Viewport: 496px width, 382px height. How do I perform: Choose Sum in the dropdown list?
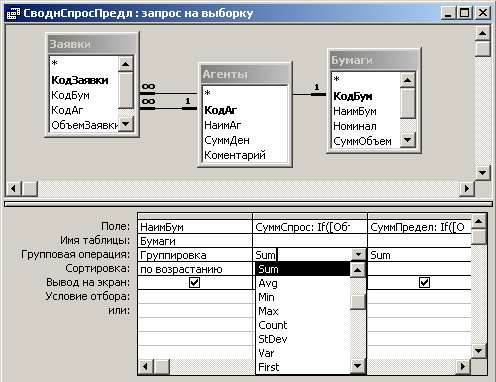[303, 269]
